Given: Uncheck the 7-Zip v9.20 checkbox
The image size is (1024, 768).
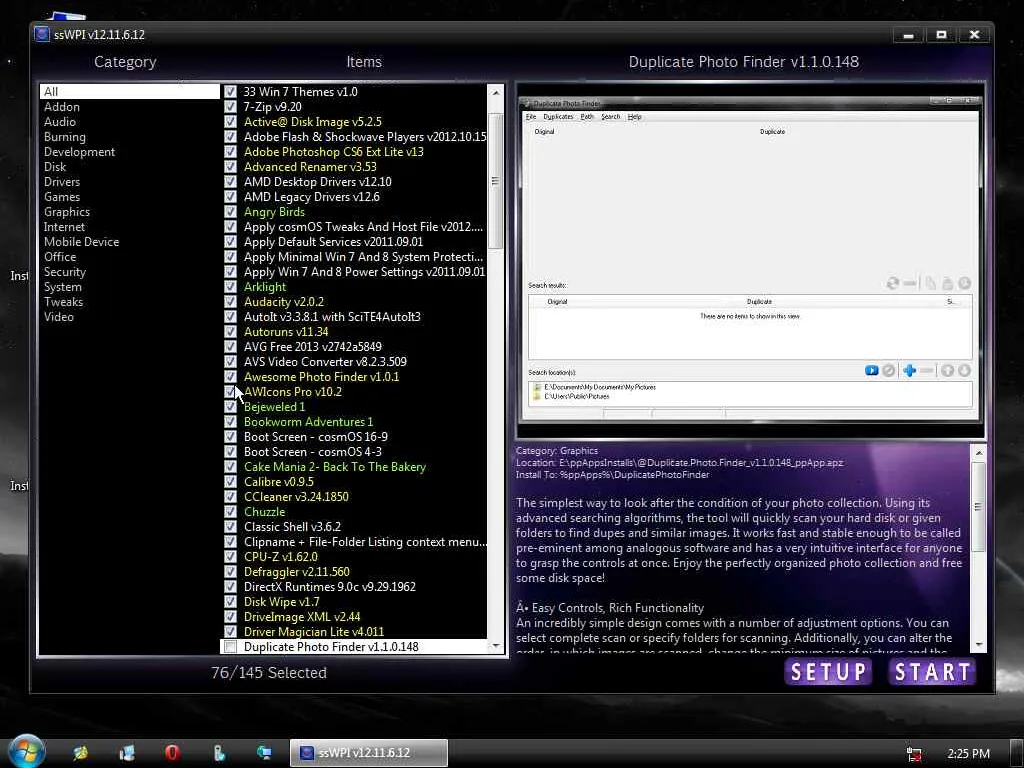Looking at the screenshot, I should (231, 106).
